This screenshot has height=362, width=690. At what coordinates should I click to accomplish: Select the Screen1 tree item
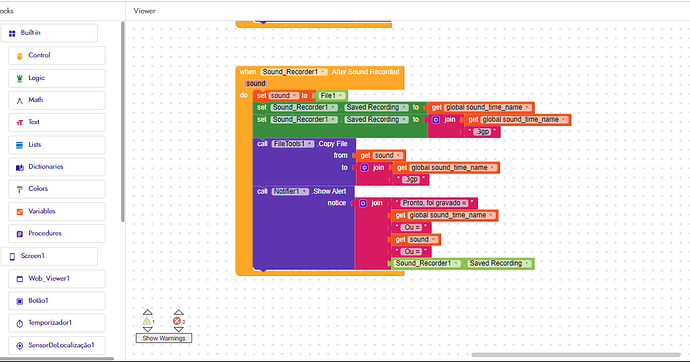[49, 256]
